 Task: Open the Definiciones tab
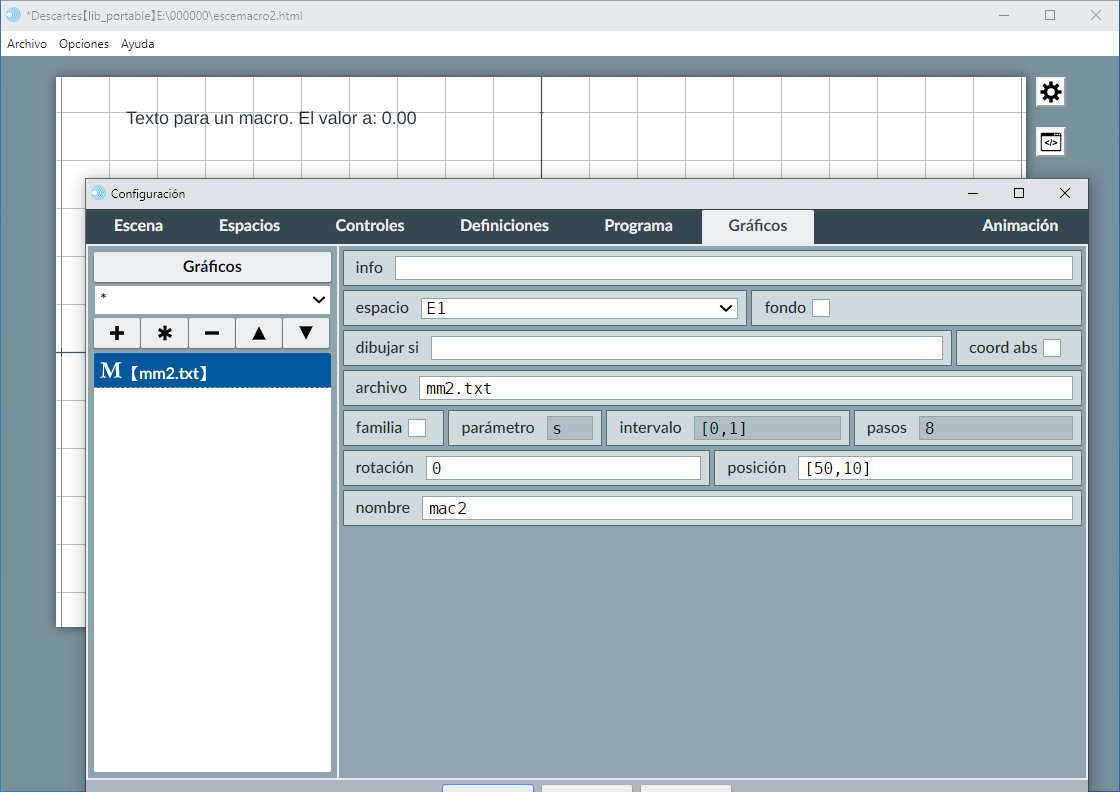504,226
